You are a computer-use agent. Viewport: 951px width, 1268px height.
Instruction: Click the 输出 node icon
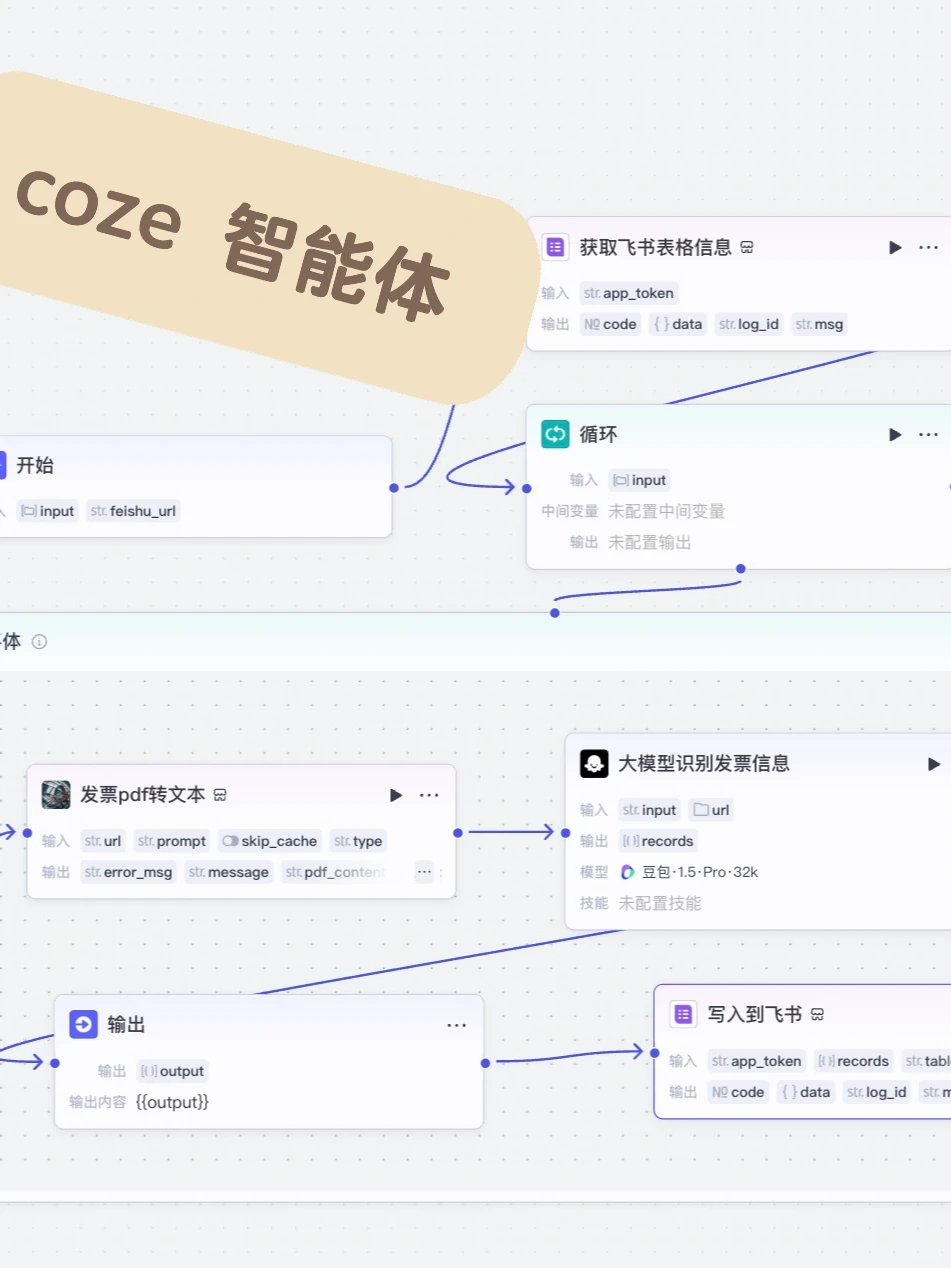pyautogui.click(x=83, y=1024)
